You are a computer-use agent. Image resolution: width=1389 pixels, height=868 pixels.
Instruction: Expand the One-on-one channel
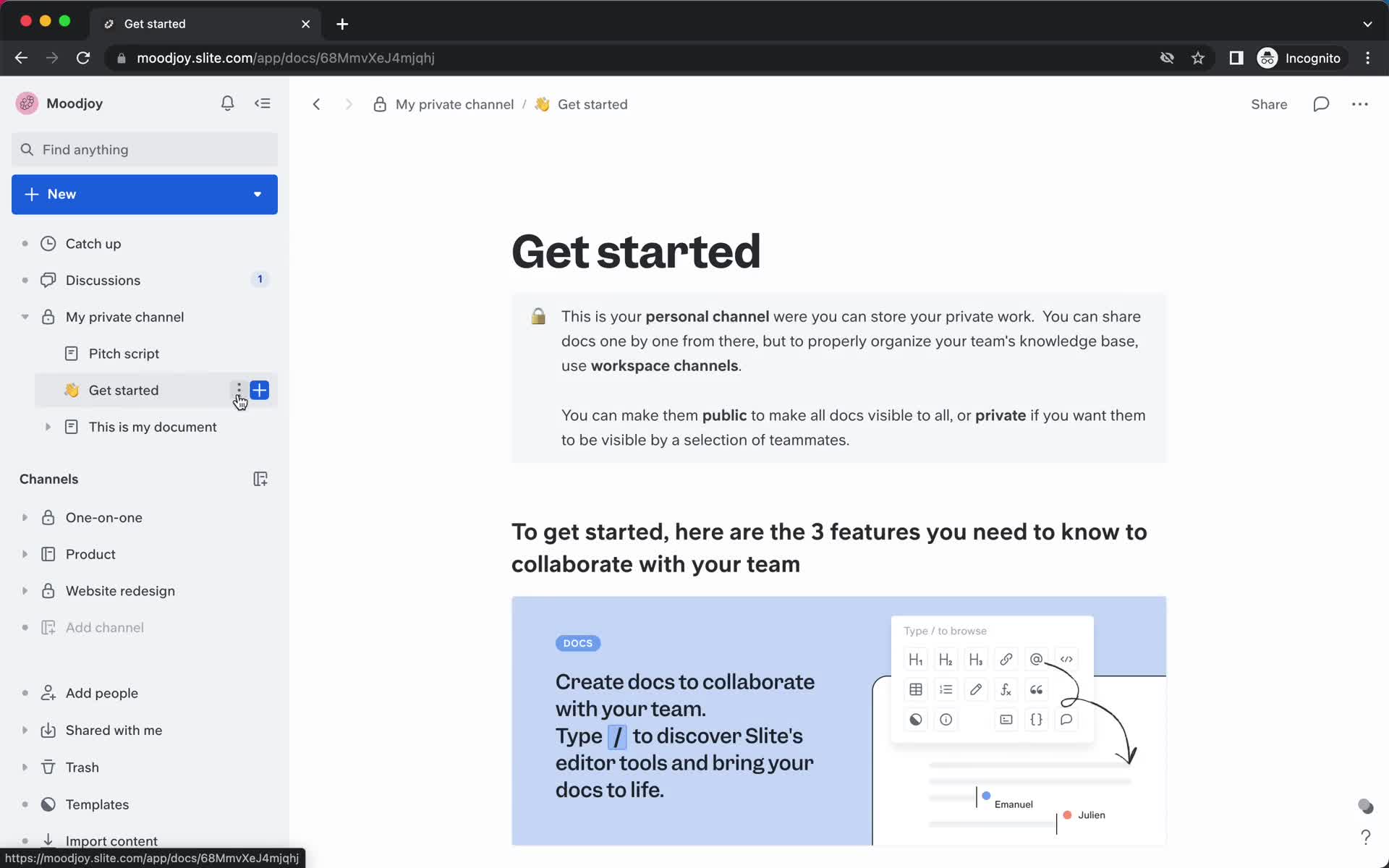[x=23, y=517]
